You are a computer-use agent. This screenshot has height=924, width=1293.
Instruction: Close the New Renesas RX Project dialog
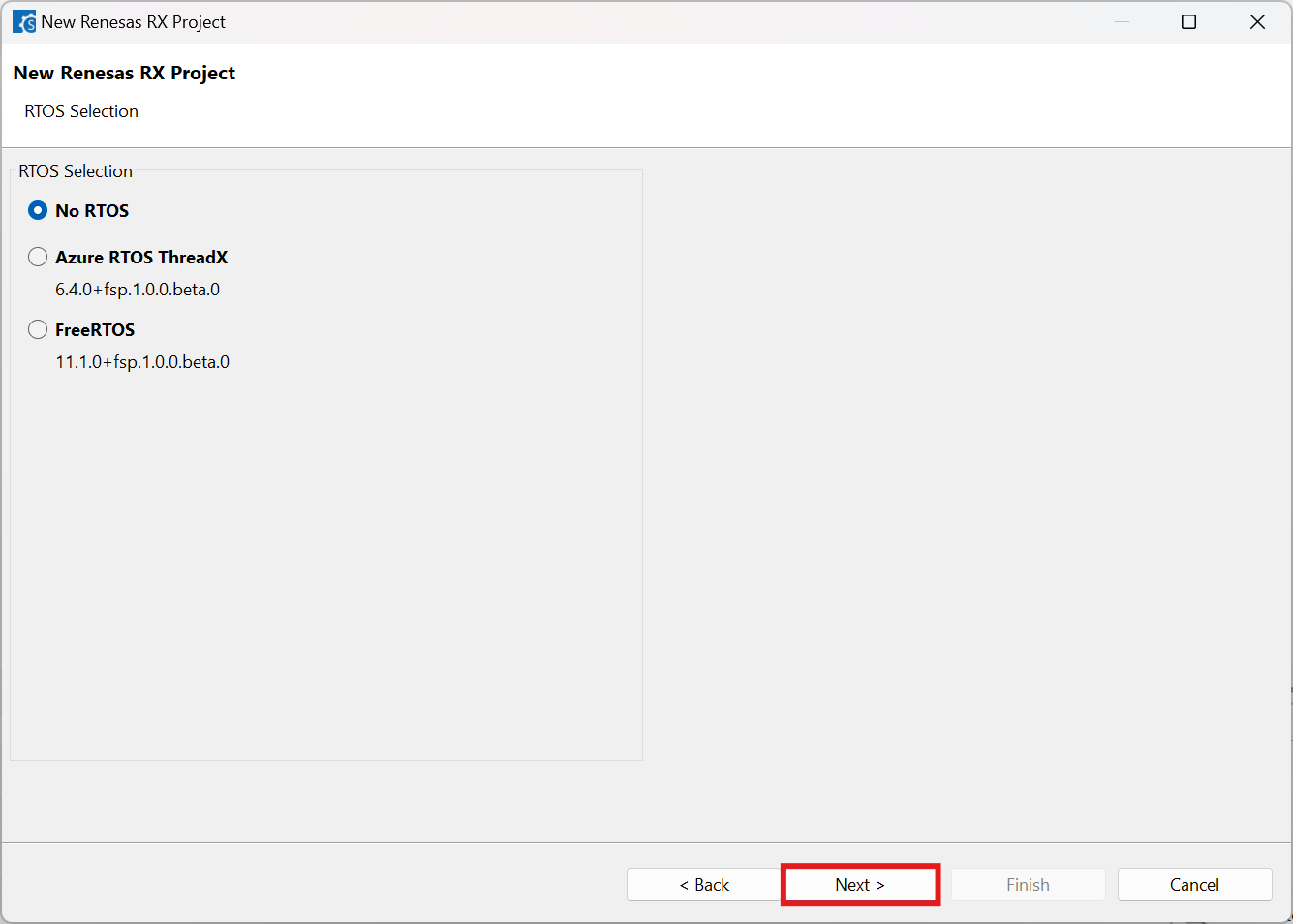[1257, 21]
